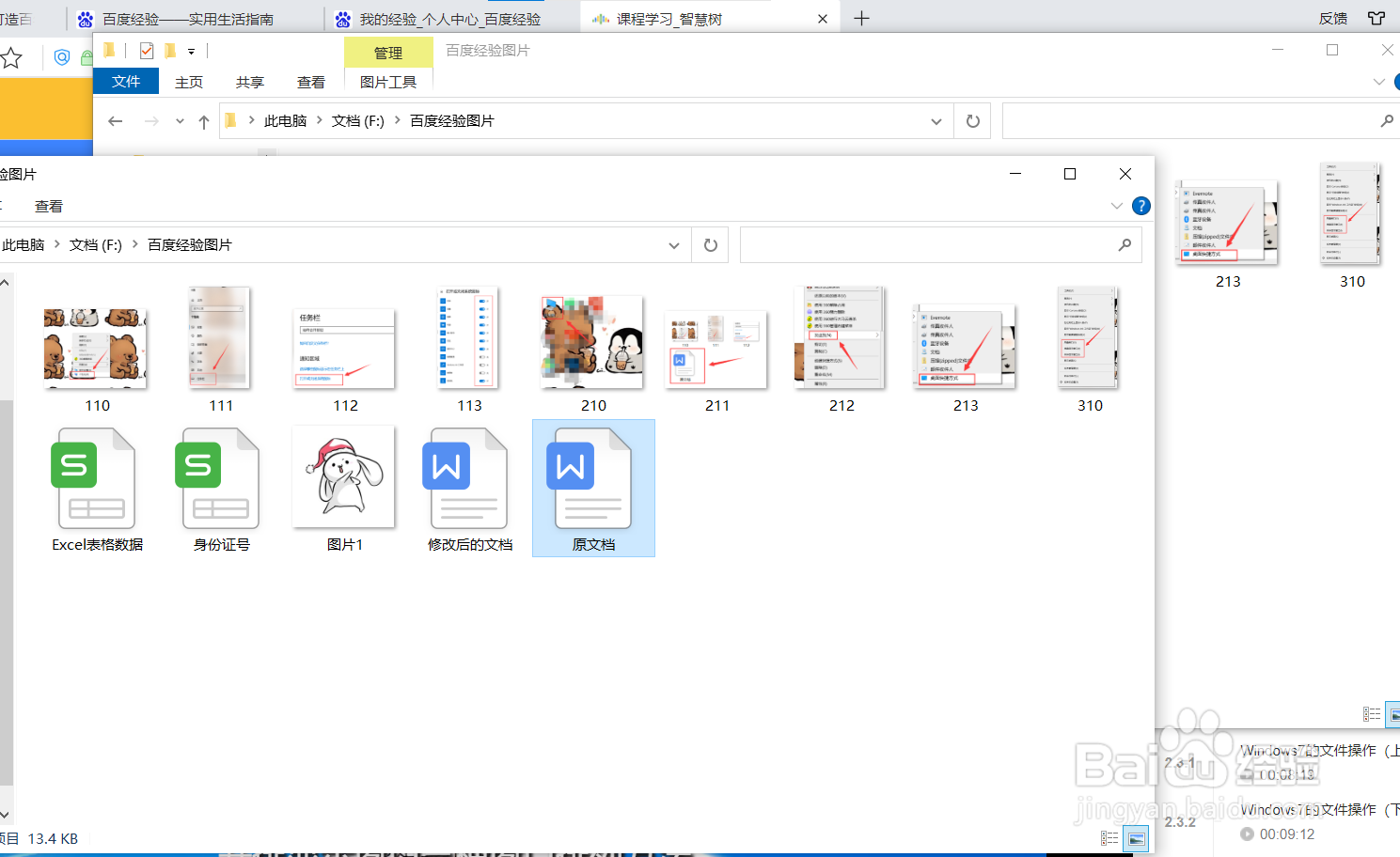Click the blue help icon in front window

1141,206
